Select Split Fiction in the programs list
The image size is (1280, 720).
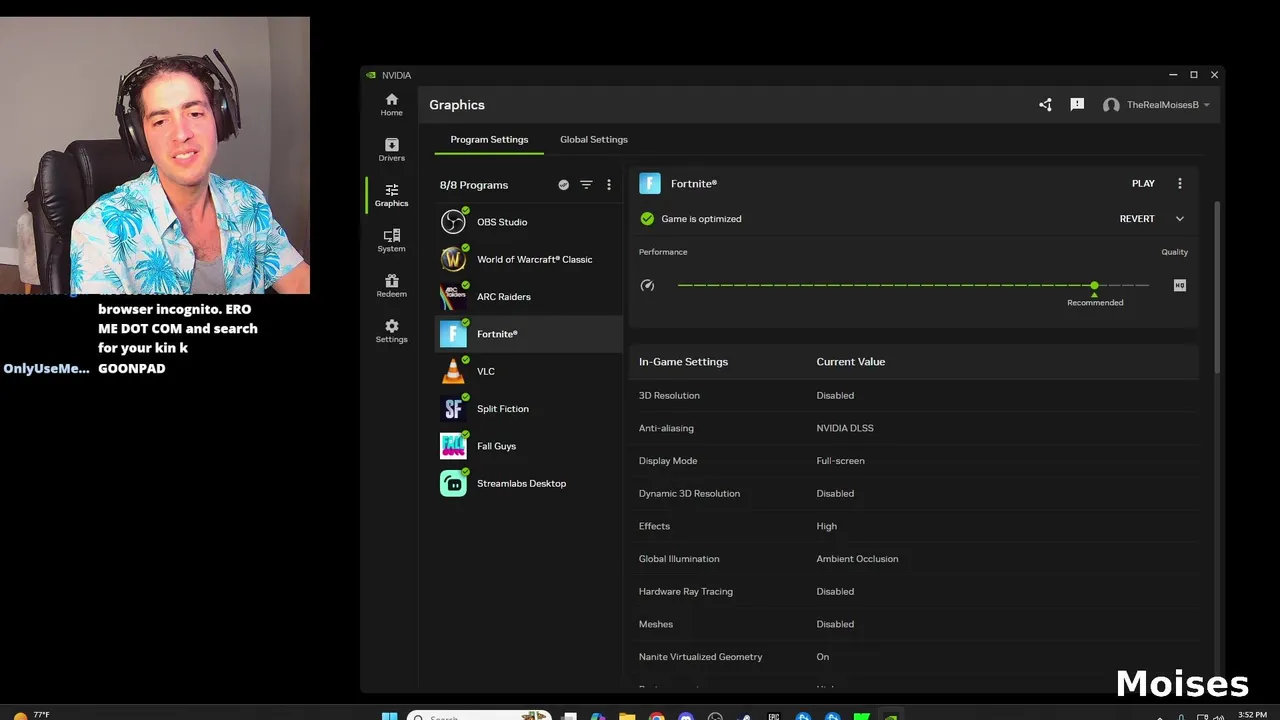click(x=529, y=409)
